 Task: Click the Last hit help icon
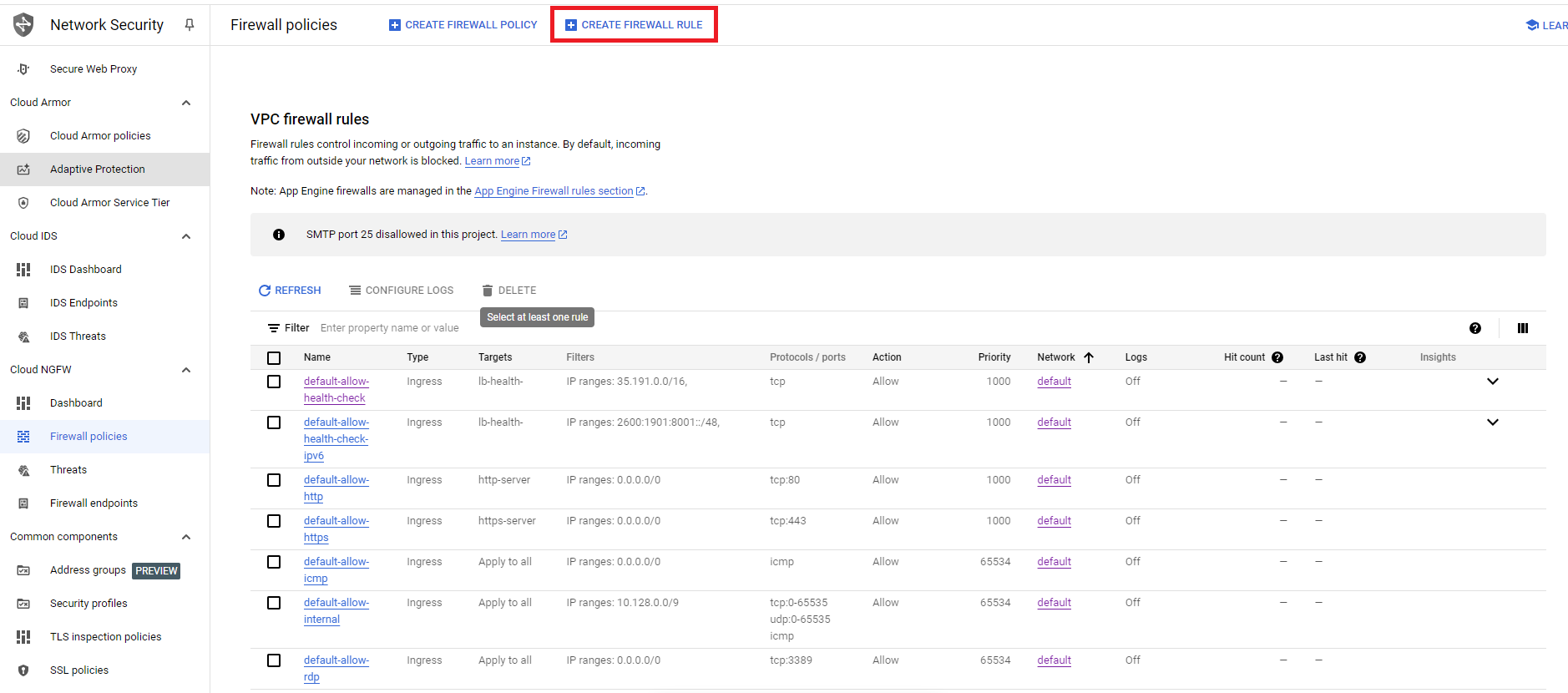tap(1360, 357)
